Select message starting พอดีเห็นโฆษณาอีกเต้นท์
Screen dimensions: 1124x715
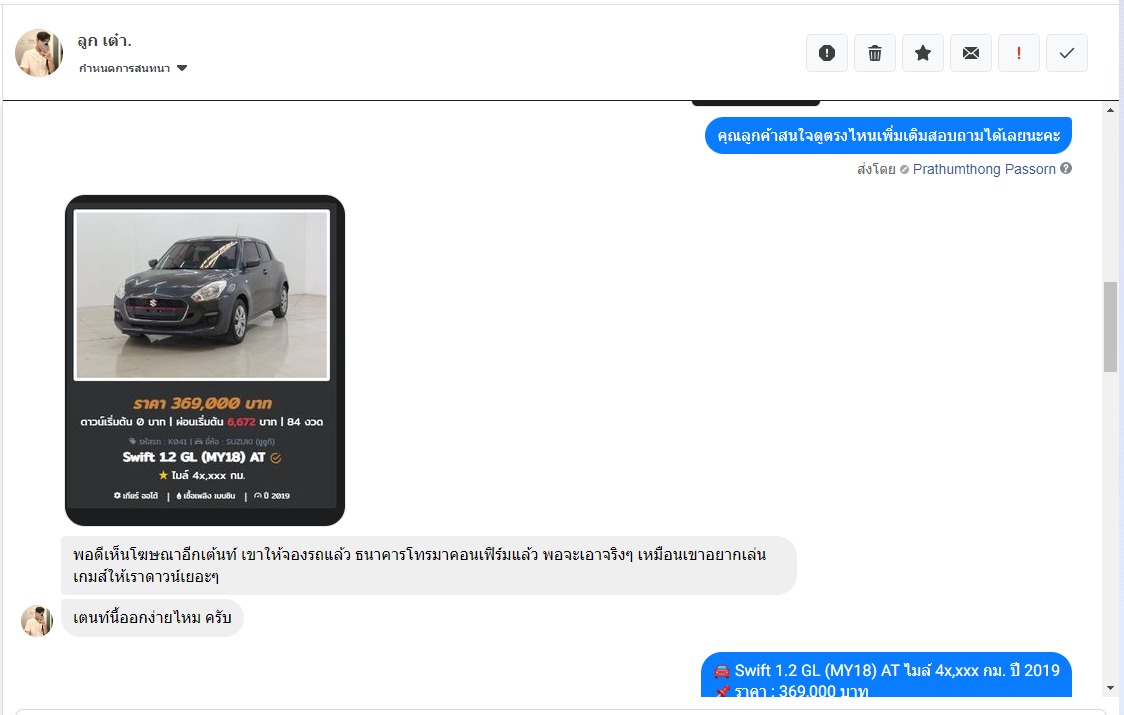[x=429, y=565]
